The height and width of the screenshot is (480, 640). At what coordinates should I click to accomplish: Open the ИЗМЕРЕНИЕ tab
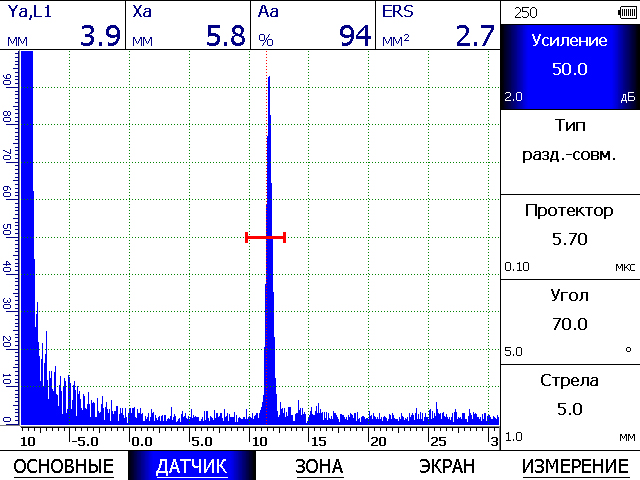[x=575, y=466]
